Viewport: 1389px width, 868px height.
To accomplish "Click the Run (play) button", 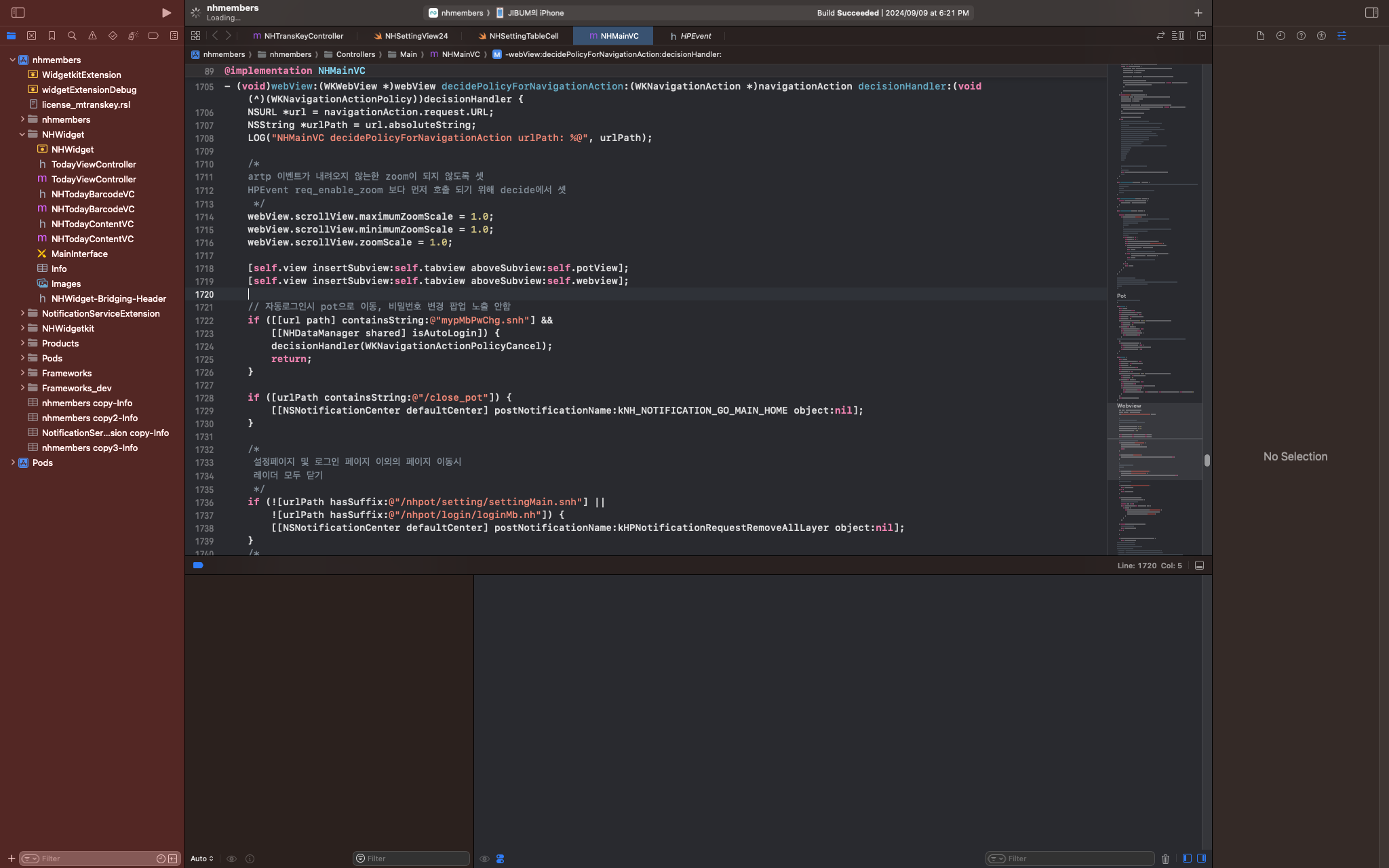I will pyautogui.click(x=166, y=13).
